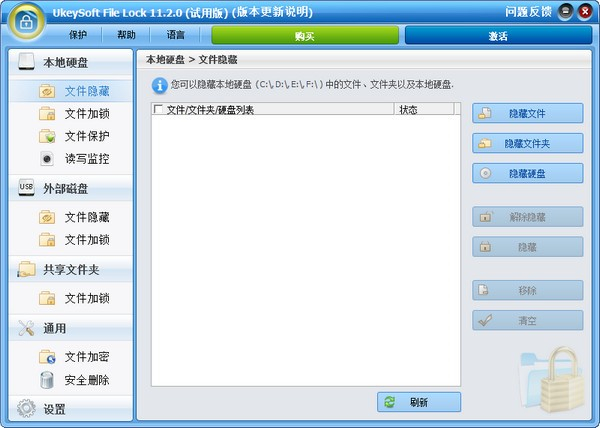The height and width of the screenshot is (428, 600).
Task: Select 文件加锁 text under 外部磁盘
Action: [x=87, y=240]
